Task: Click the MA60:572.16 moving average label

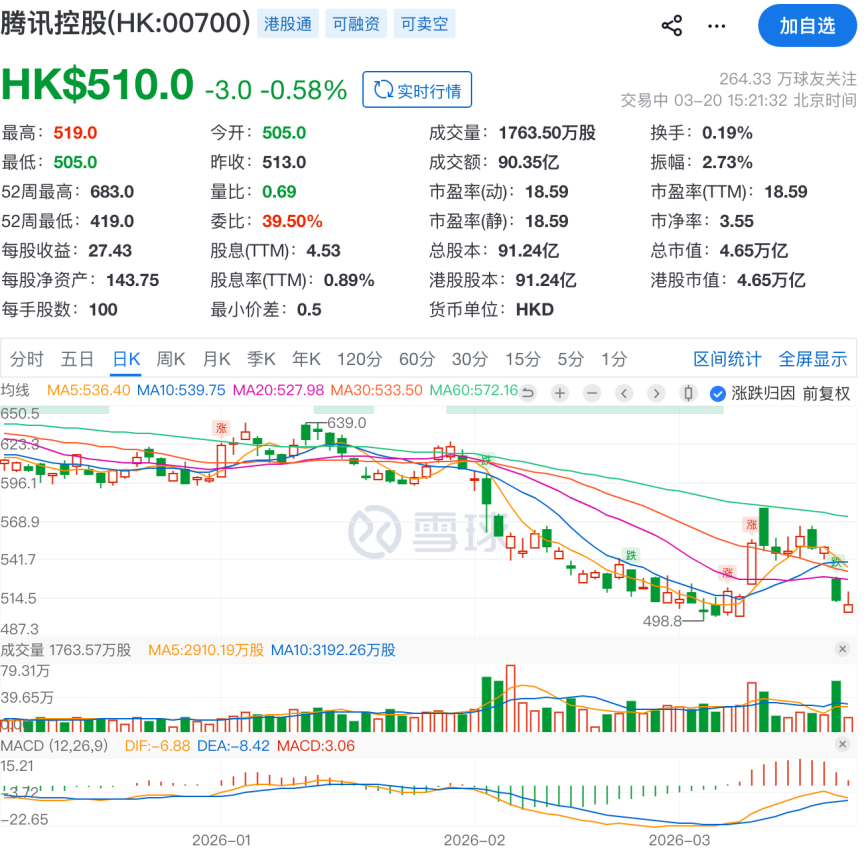Action: pos(474,390)
